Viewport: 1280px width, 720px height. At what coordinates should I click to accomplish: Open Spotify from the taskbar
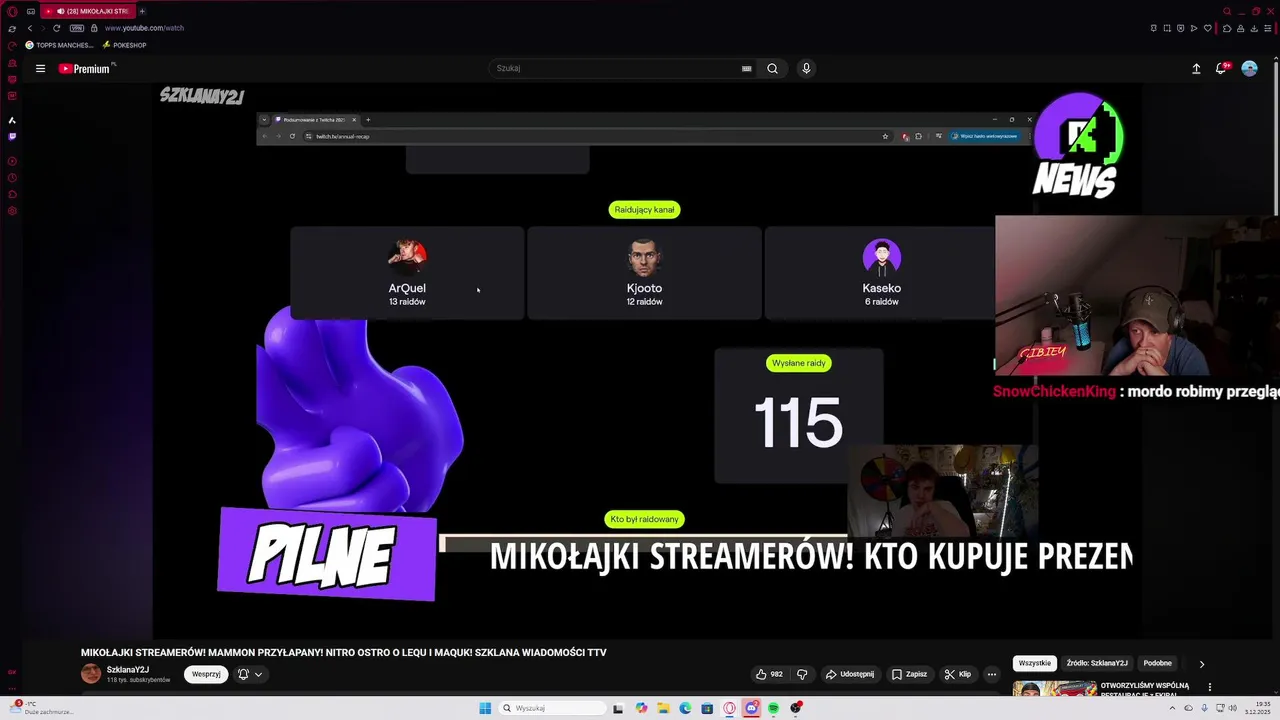point(773,708)
